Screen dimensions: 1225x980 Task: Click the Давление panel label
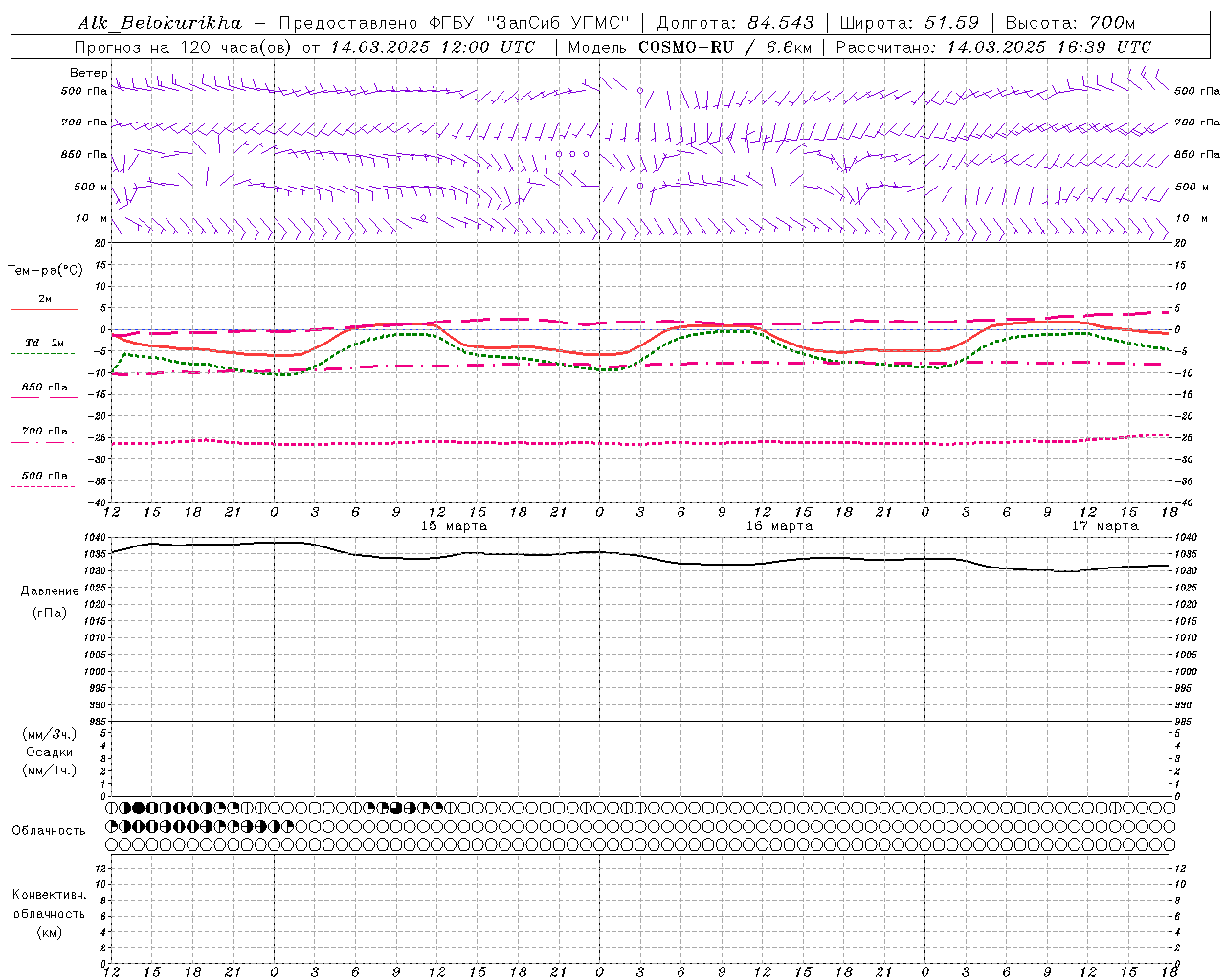[x=50, y=591]
